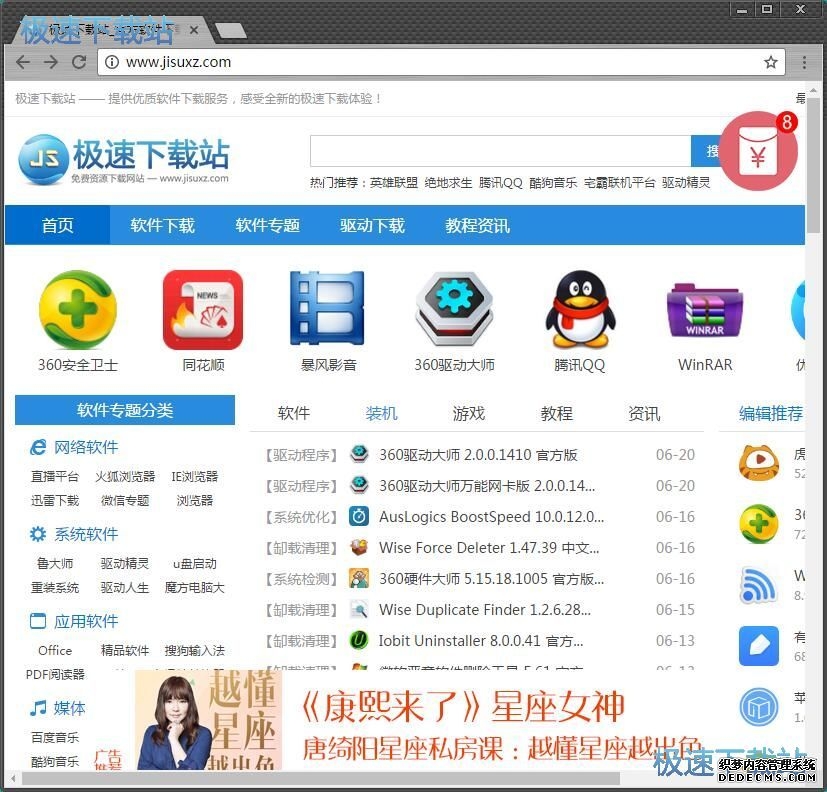The image size is (827, 792).
Task: Open the 暴风影音 film icon
Action: point(328,308)
